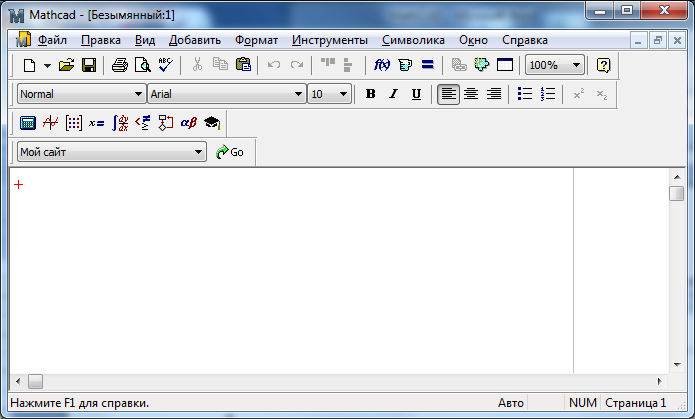Viewport: 695px width, 419px height.
Task: Open the Boolean toolbar icon
Action: [143, 123]
